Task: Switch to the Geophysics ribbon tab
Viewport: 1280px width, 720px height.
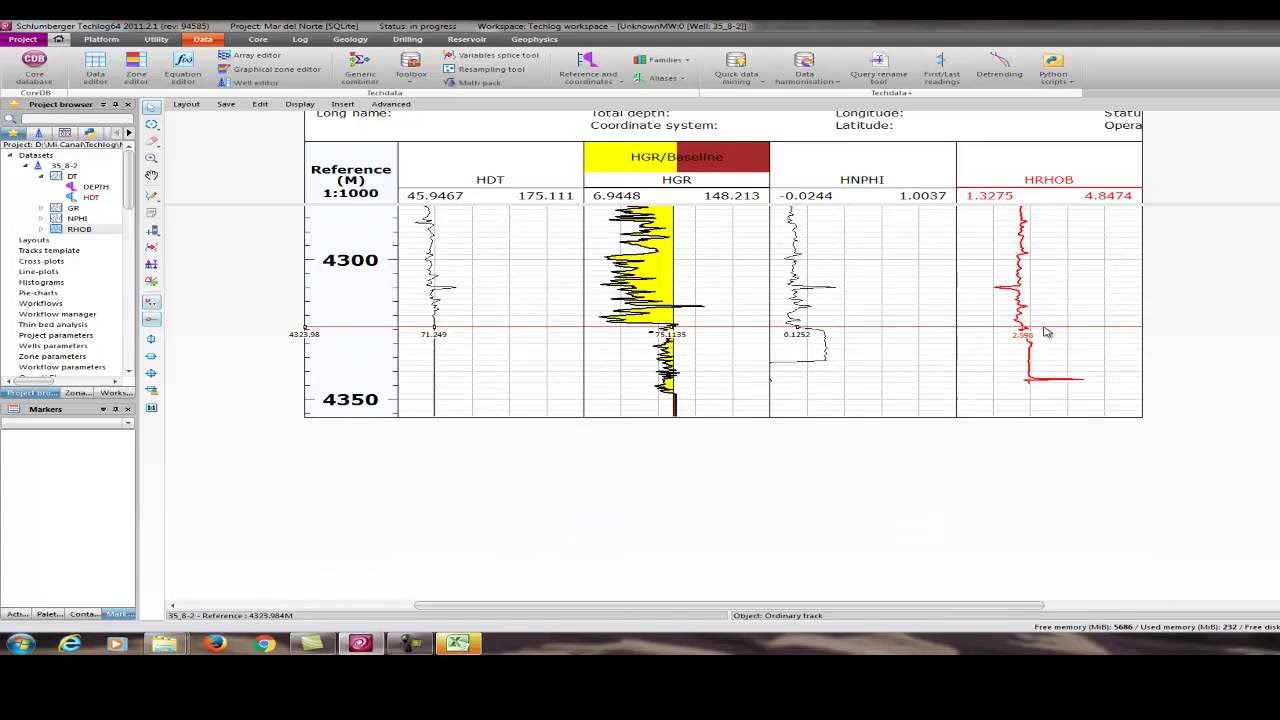Action: [x=534, y=39]
